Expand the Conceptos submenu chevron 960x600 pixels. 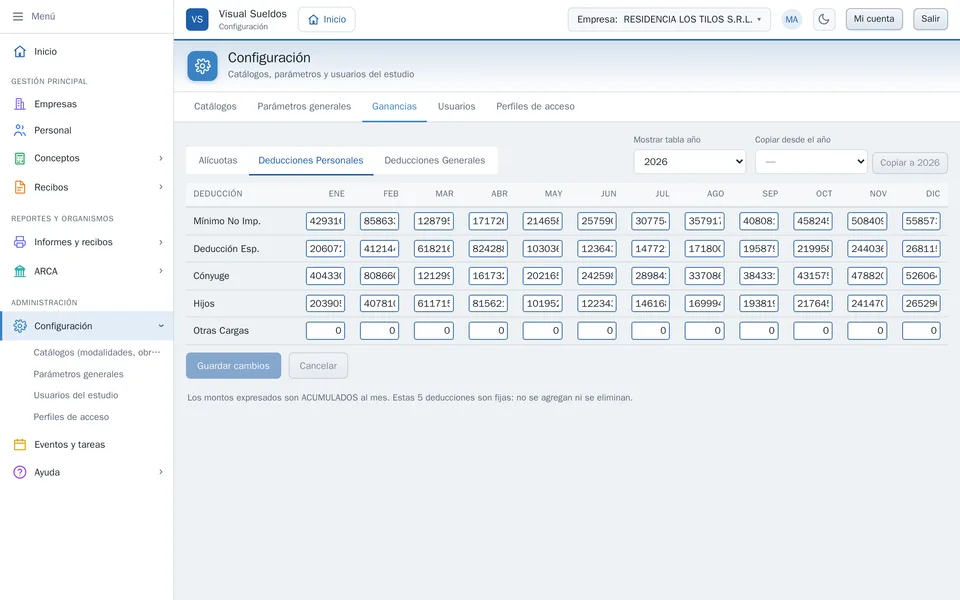coord(161,158)
